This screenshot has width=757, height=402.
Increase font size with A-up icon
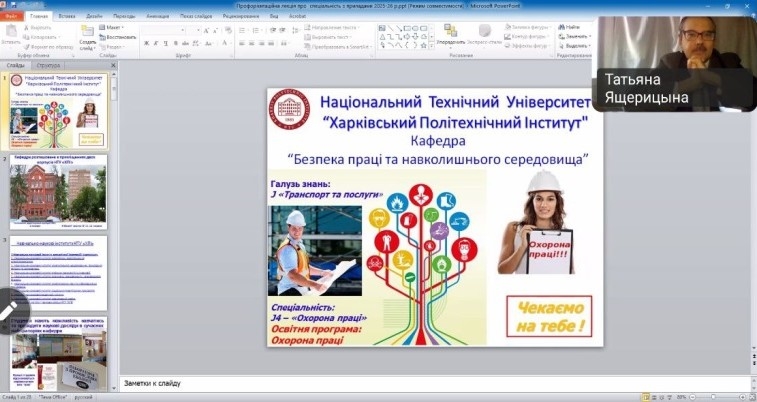[x=206, y=30]
